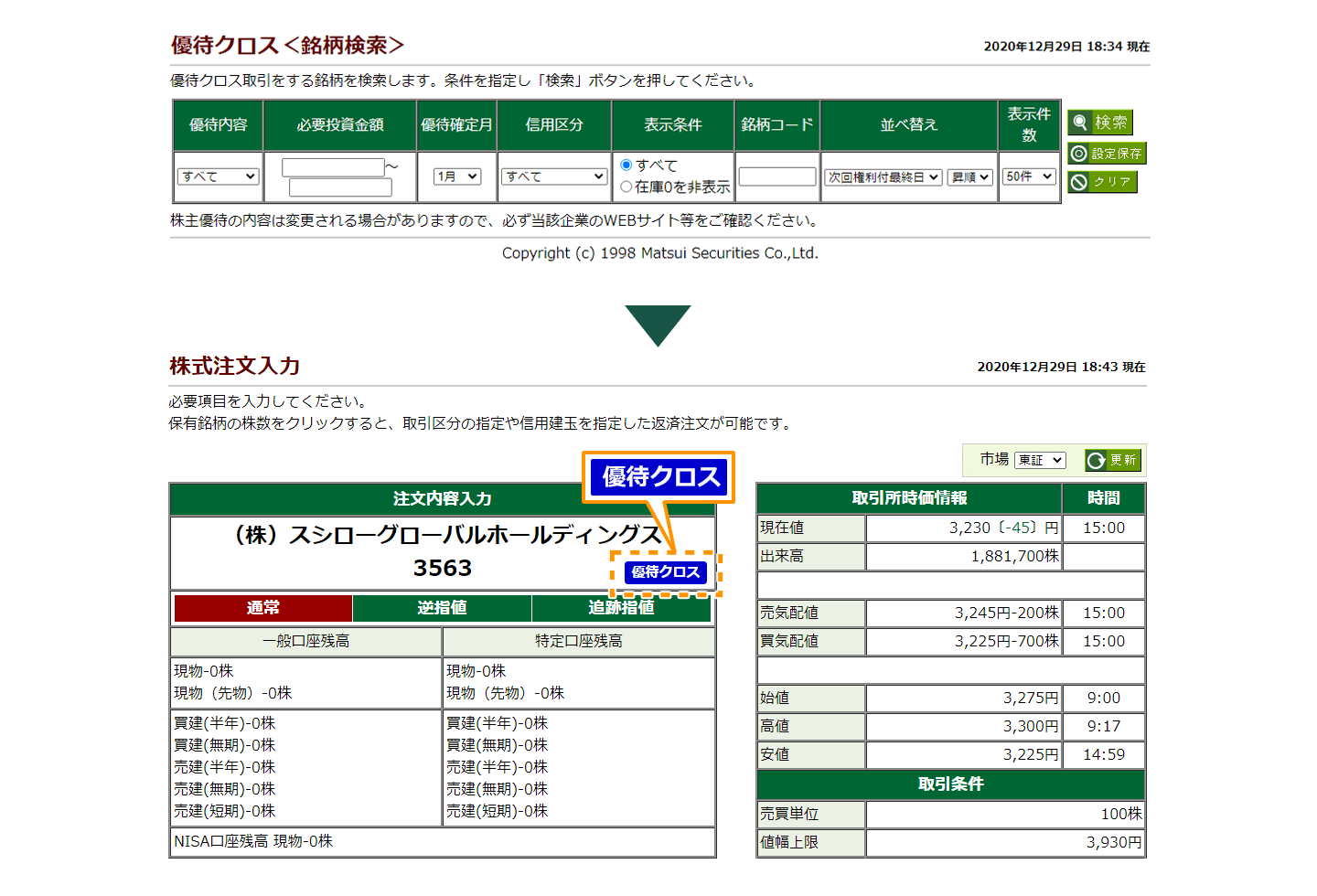
Task: Click the small 優待クロス button beside 3563
Action: 666,572
